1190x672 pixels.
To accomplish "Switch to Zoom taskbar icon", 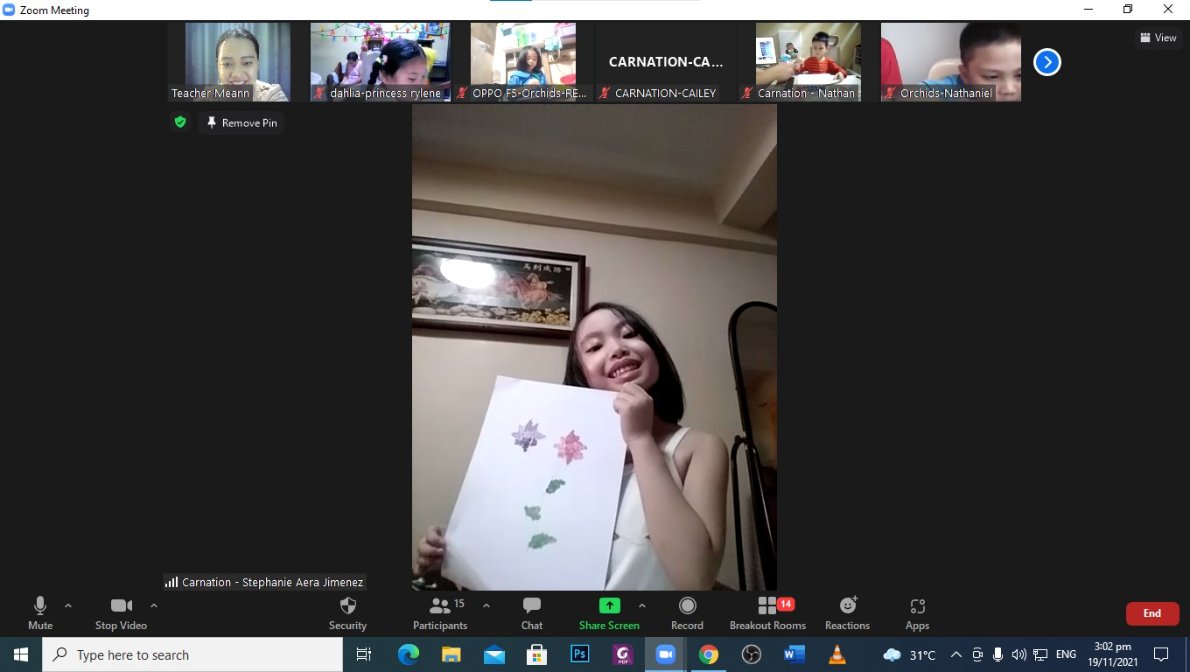I will pos(666,655).
